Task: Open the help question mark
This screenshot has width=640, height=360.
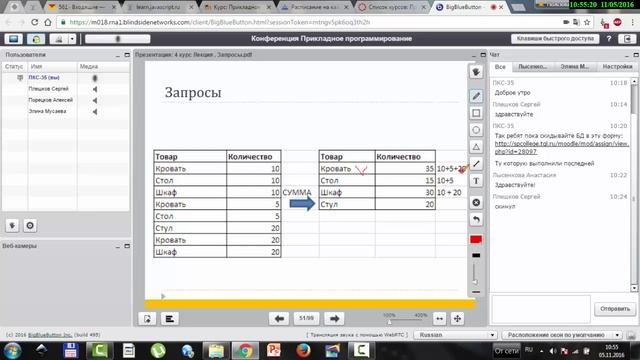Action: (x=609, y=39)
